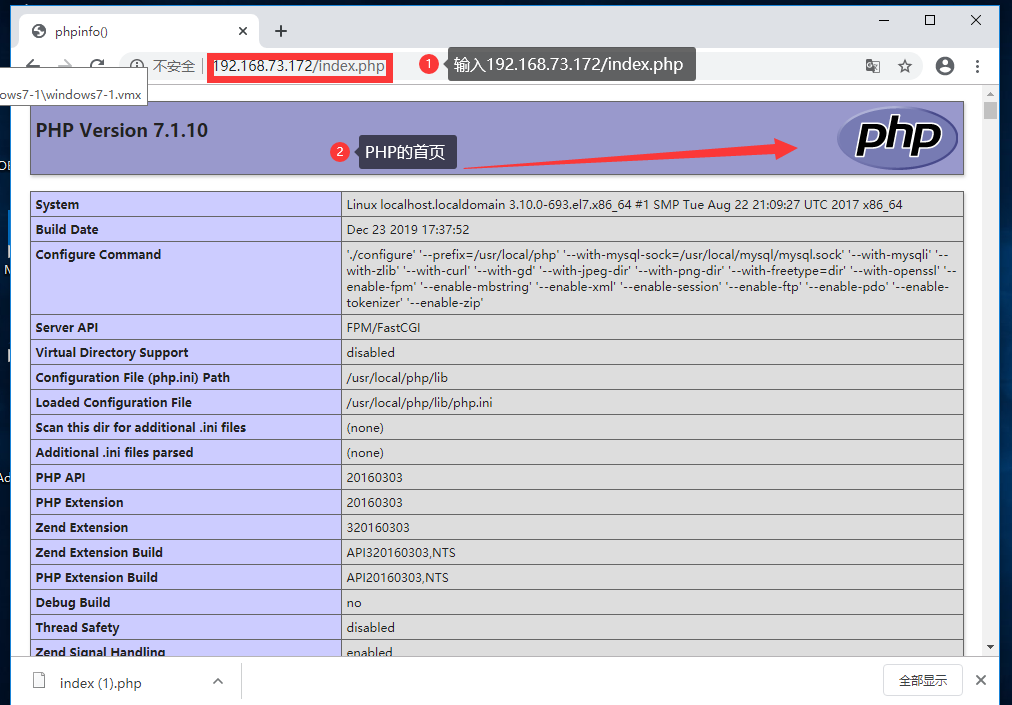The image size is (1012, 705).
Task: Maximize the browser window
Action: [x=930, y=21]
